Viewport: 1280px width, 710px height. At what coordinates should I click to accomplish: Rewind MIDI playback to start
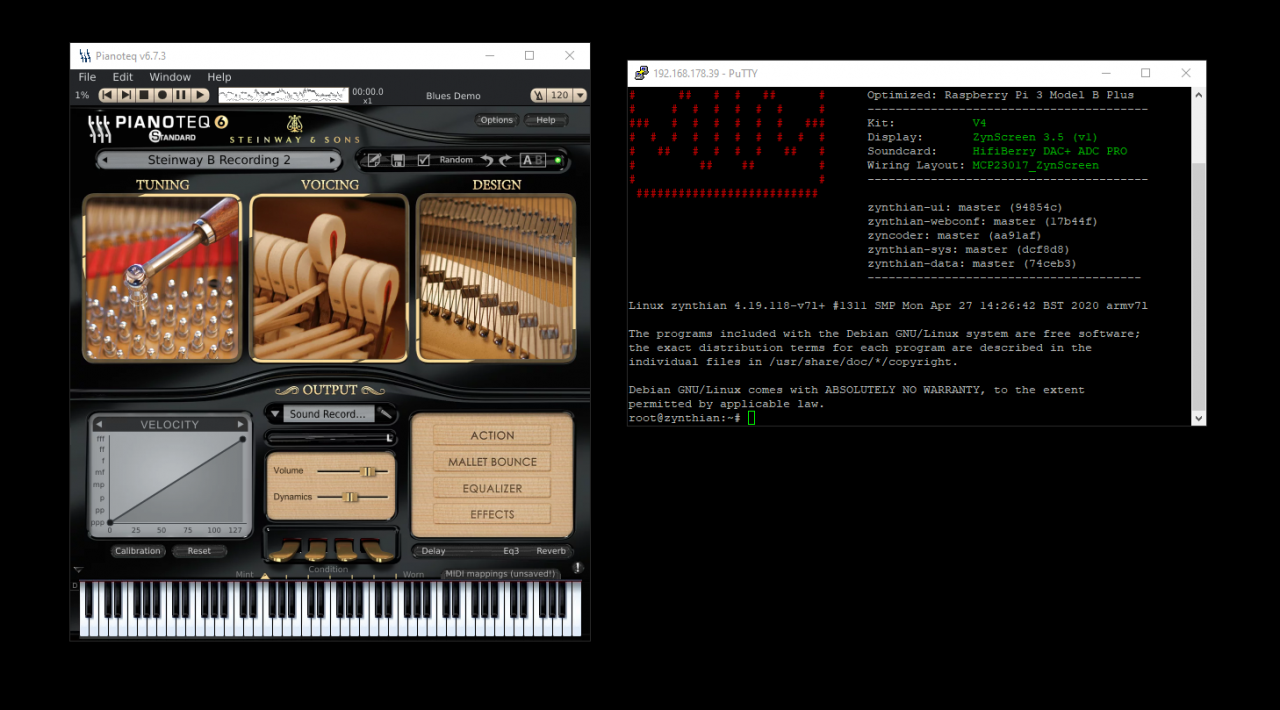point(108,95)
